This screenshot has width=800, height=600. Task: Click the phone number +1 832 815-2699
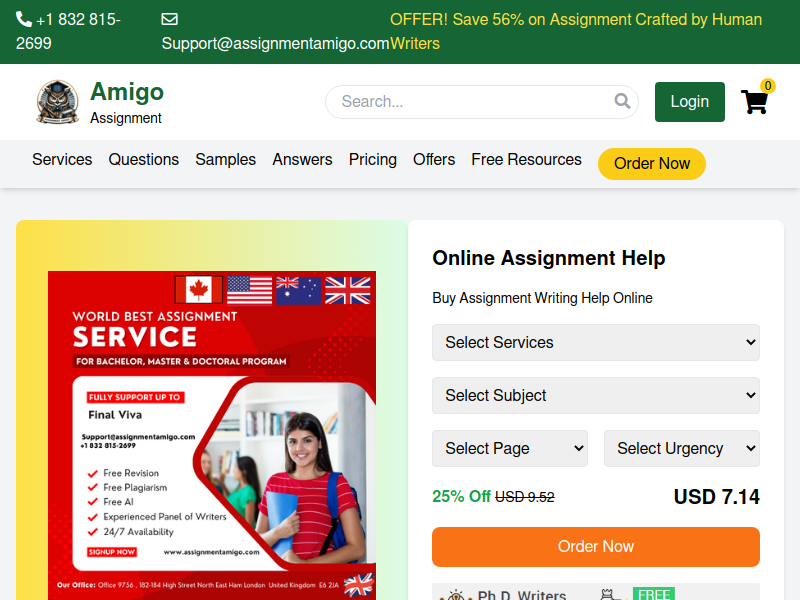click(68, 32)
